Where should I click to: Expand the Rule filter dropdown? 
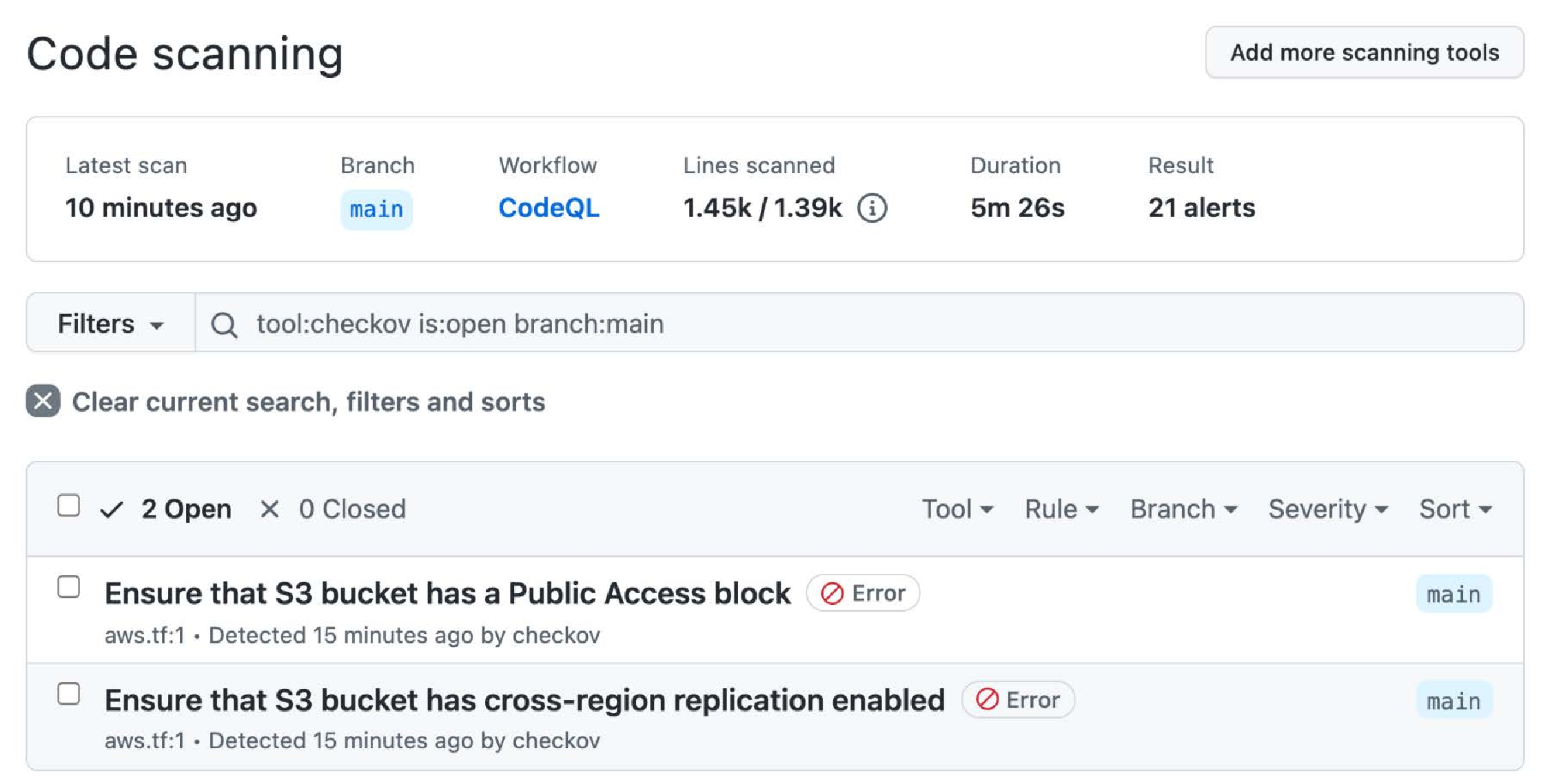click(1061, 509)
